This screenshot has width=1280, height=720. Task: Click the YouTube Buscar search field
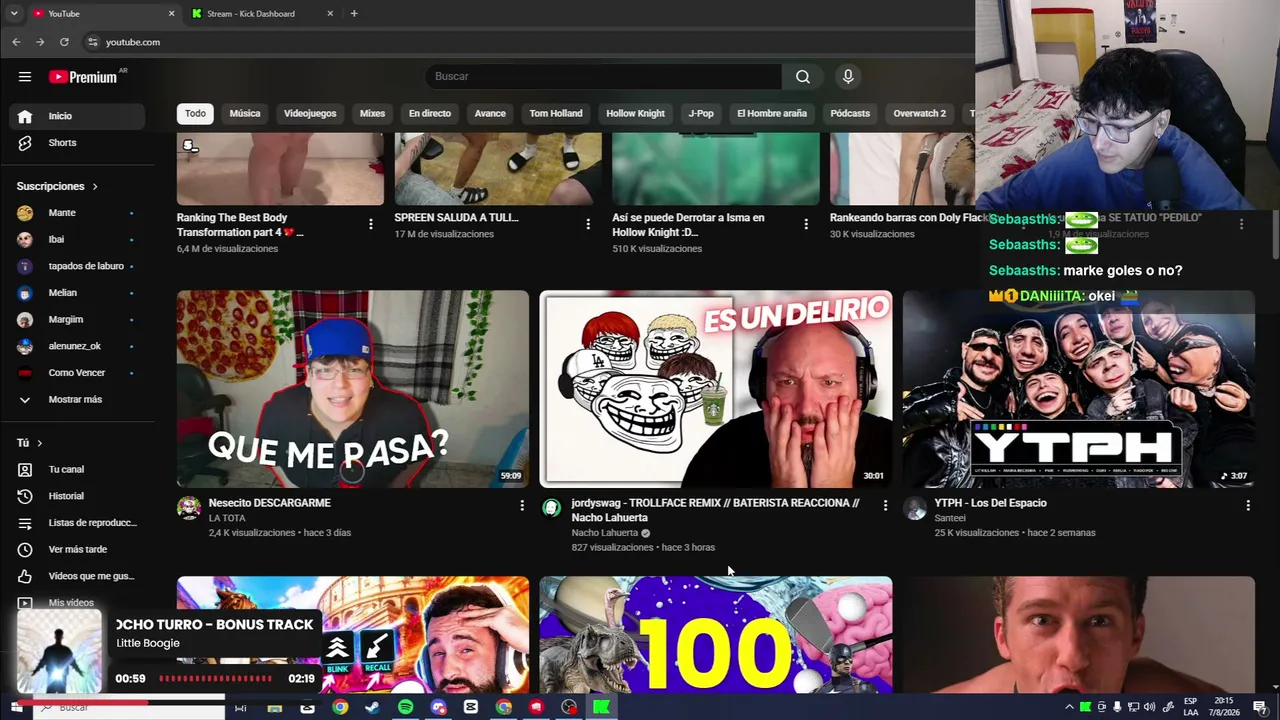point(603,77)
